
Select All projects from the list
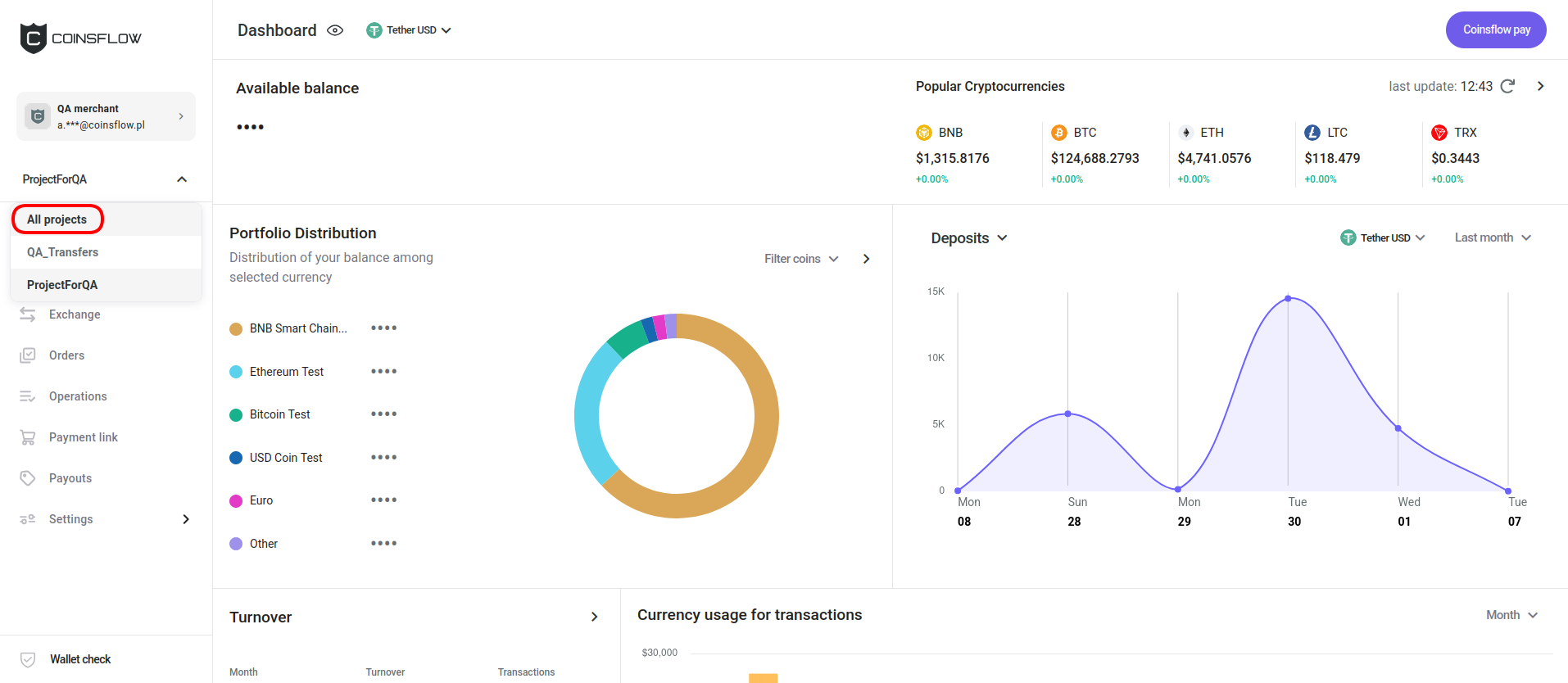[x=57, y=219]
